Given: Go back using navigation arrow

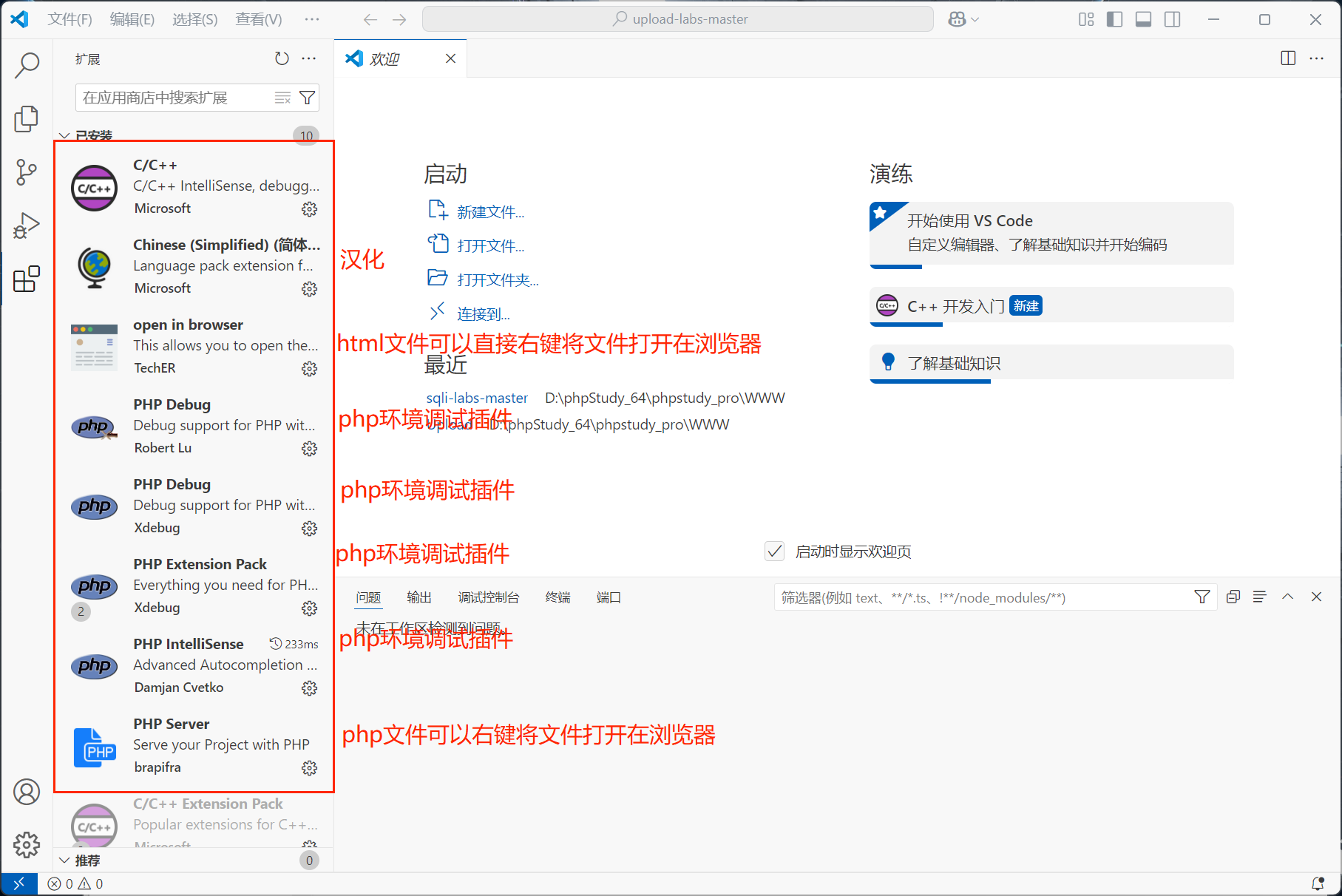Looking at the screenshot, I should click(370, 19).
